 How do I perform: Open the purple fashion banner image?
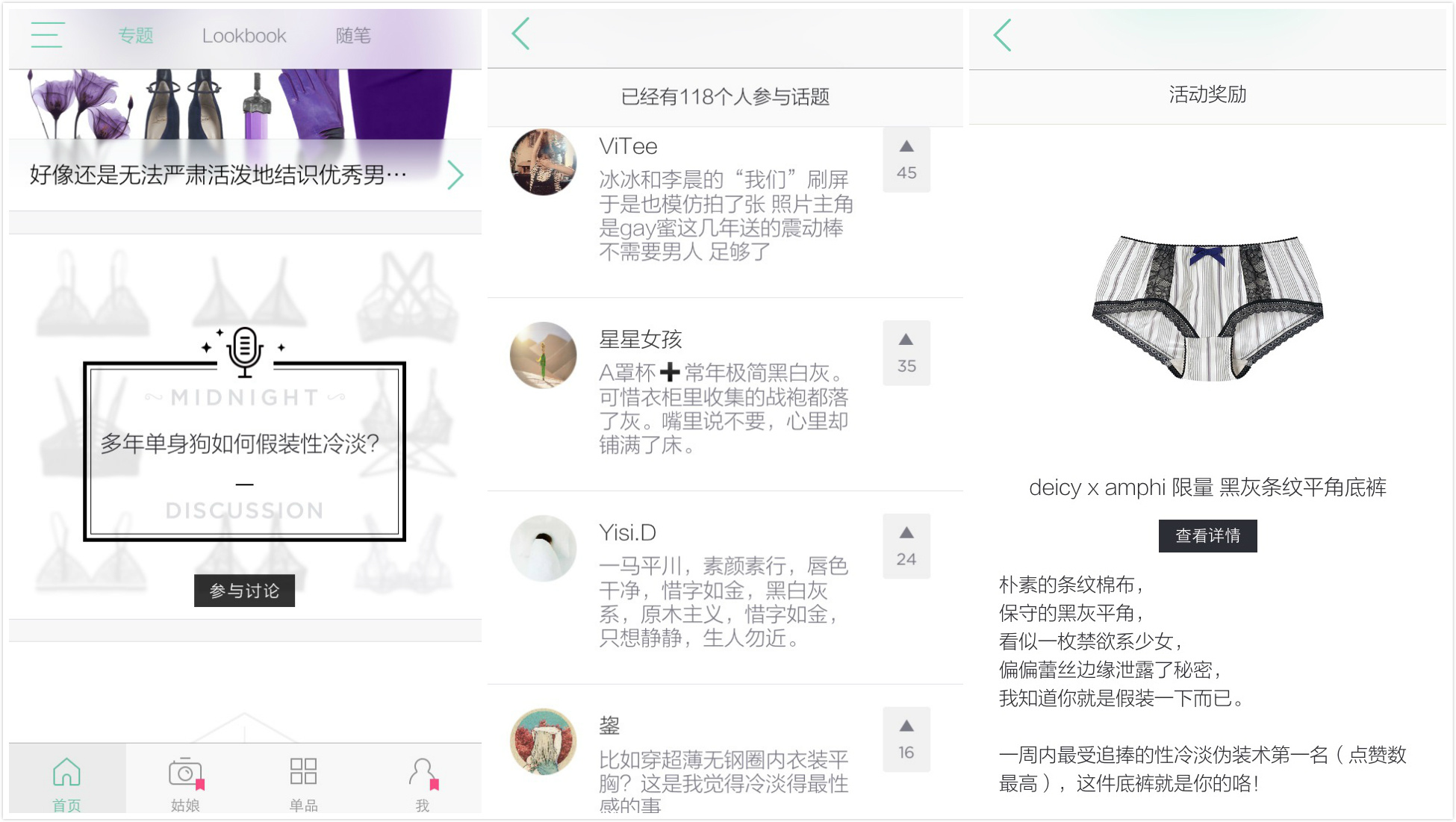click(x=245, y=104)
